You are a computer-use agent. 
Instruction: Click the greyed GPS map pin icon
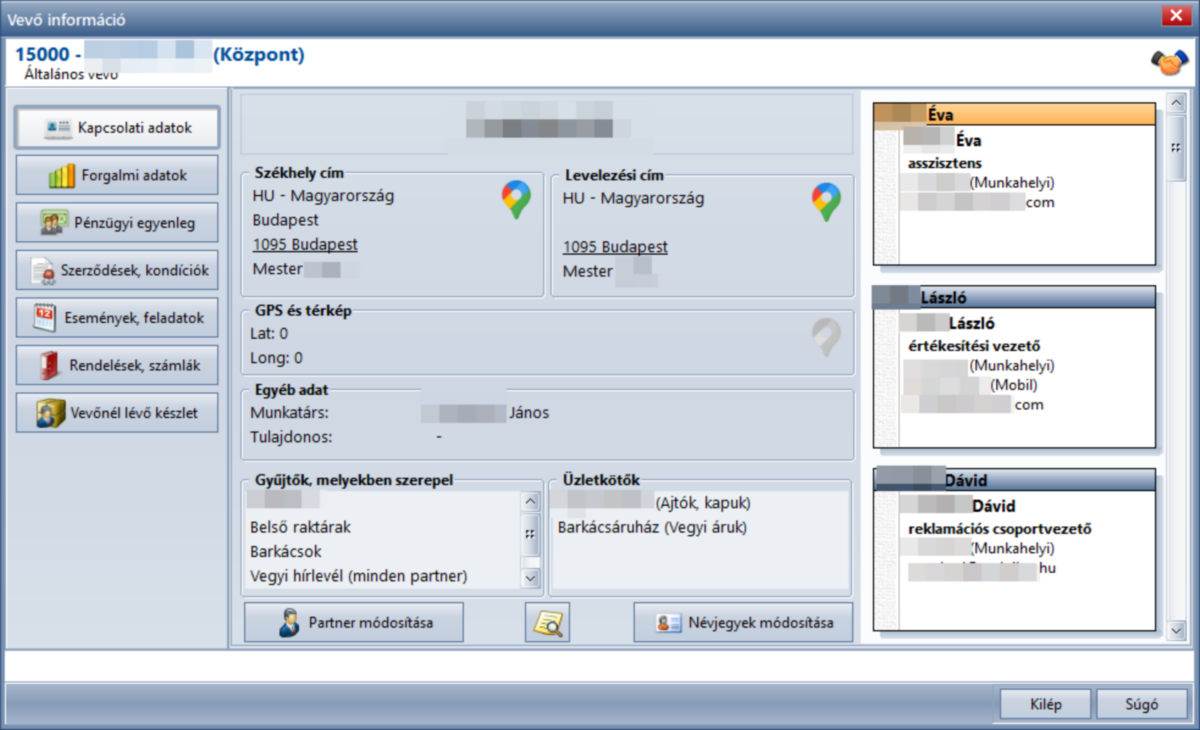click(826, 337)
